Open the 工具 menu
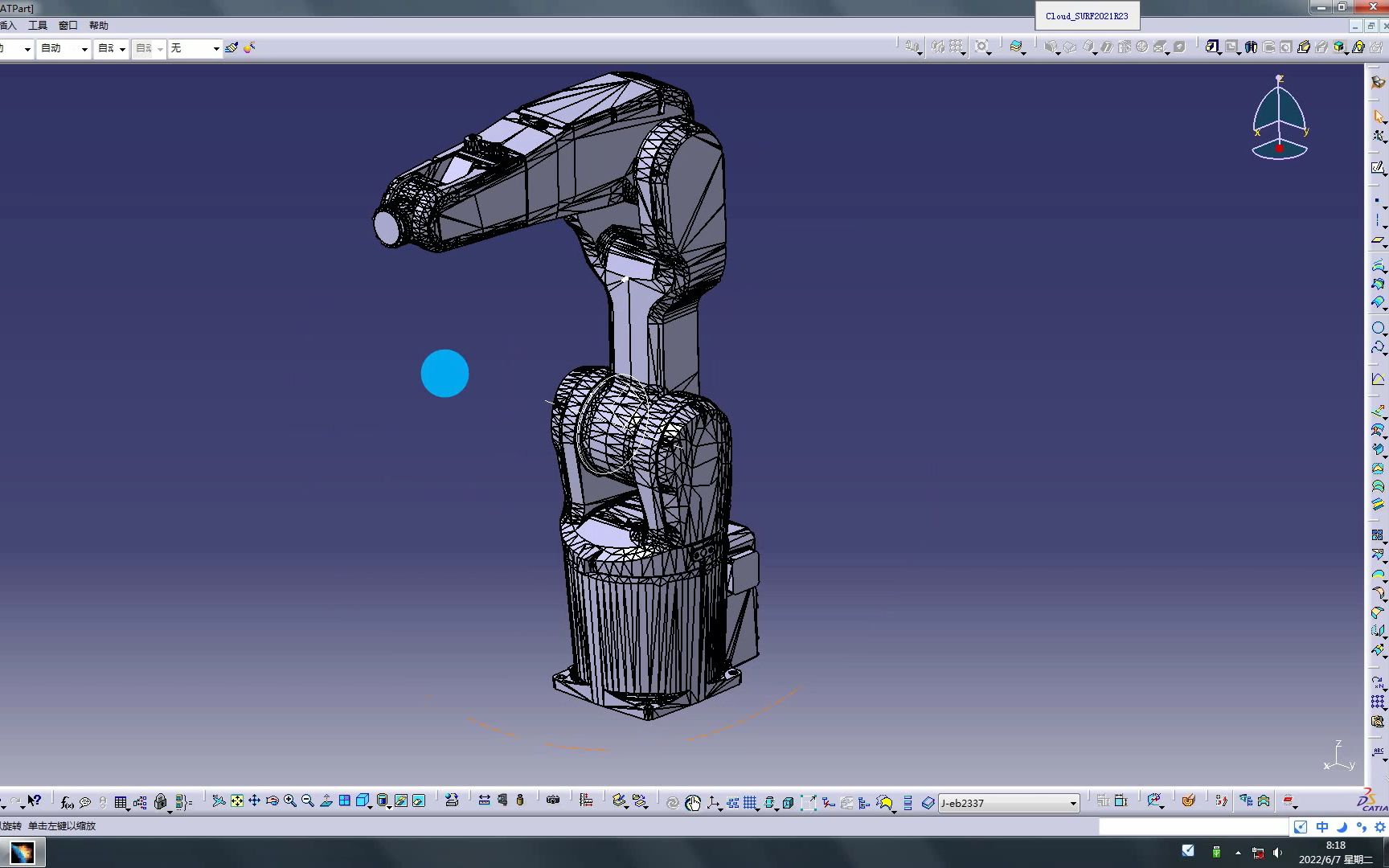Screen dimensions: 1389x868 [37, 25]
